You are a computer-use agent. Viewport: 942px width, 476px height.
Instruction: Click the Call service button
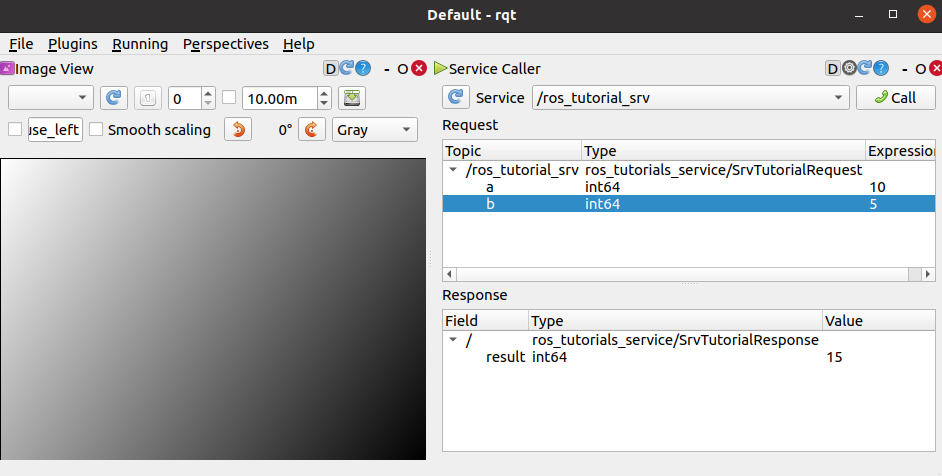[x=896, y=97]
